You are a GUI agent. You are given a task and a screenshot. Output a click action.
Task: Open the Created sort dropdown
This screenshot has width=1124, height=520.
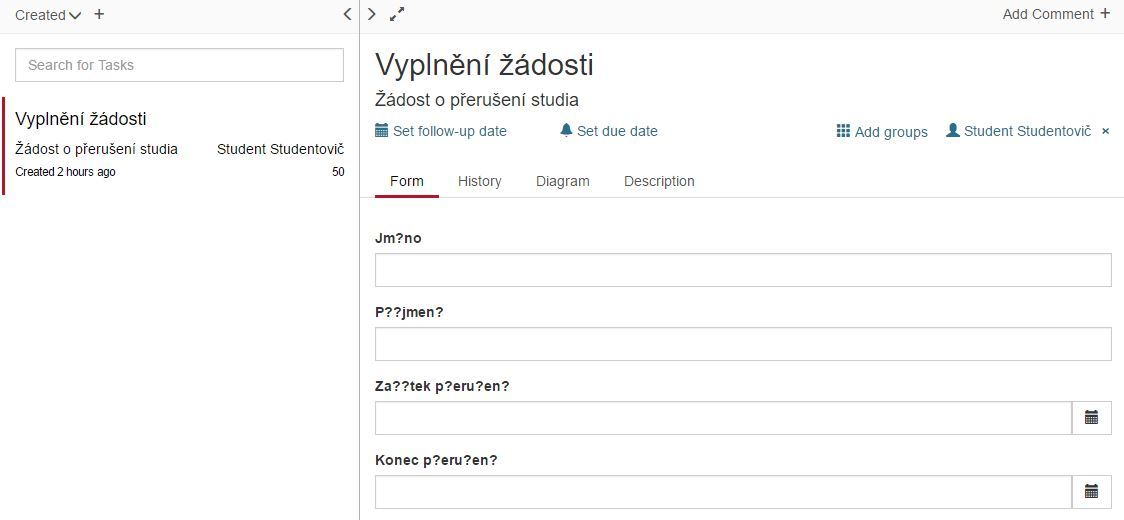pyautogui.click(x=48, y=15)
